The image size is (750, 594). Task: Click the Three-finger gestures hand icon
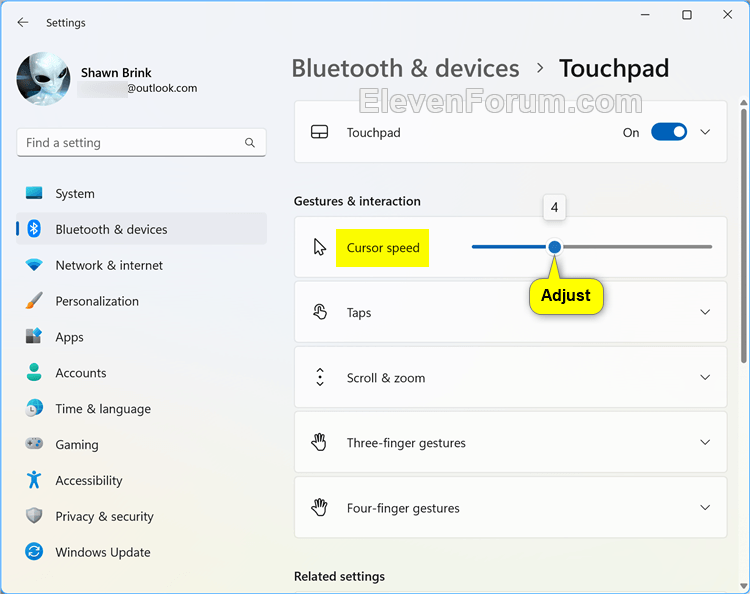319,442
